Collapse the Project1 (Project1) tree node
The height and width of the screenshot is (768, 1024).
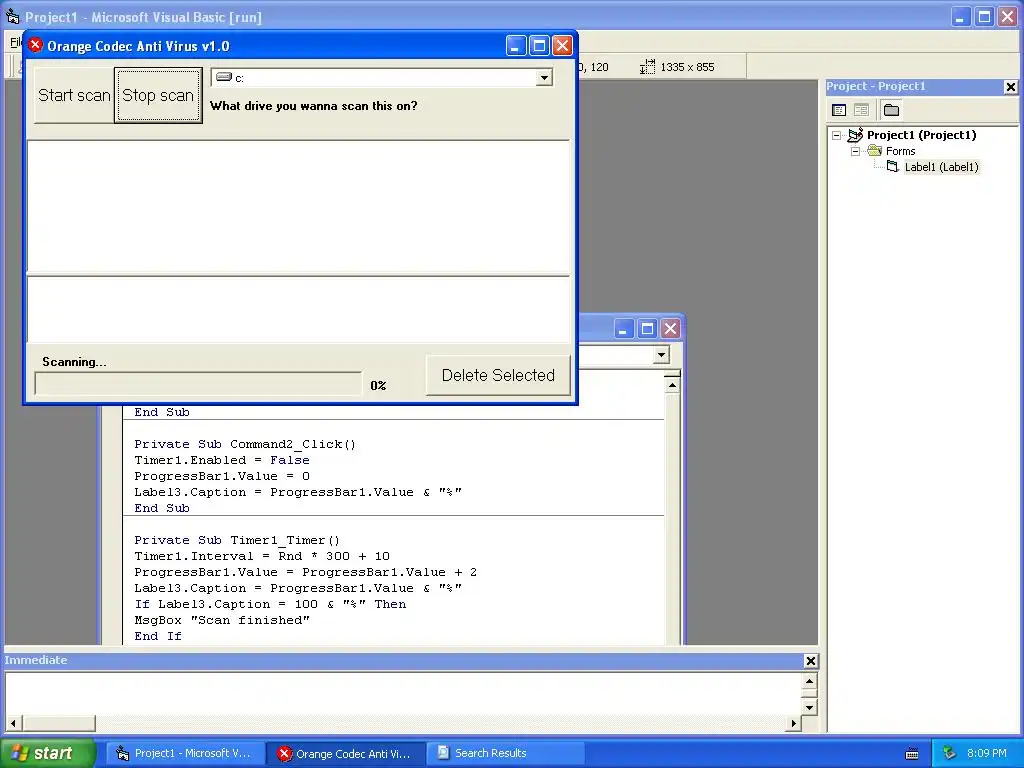(836, 135)
